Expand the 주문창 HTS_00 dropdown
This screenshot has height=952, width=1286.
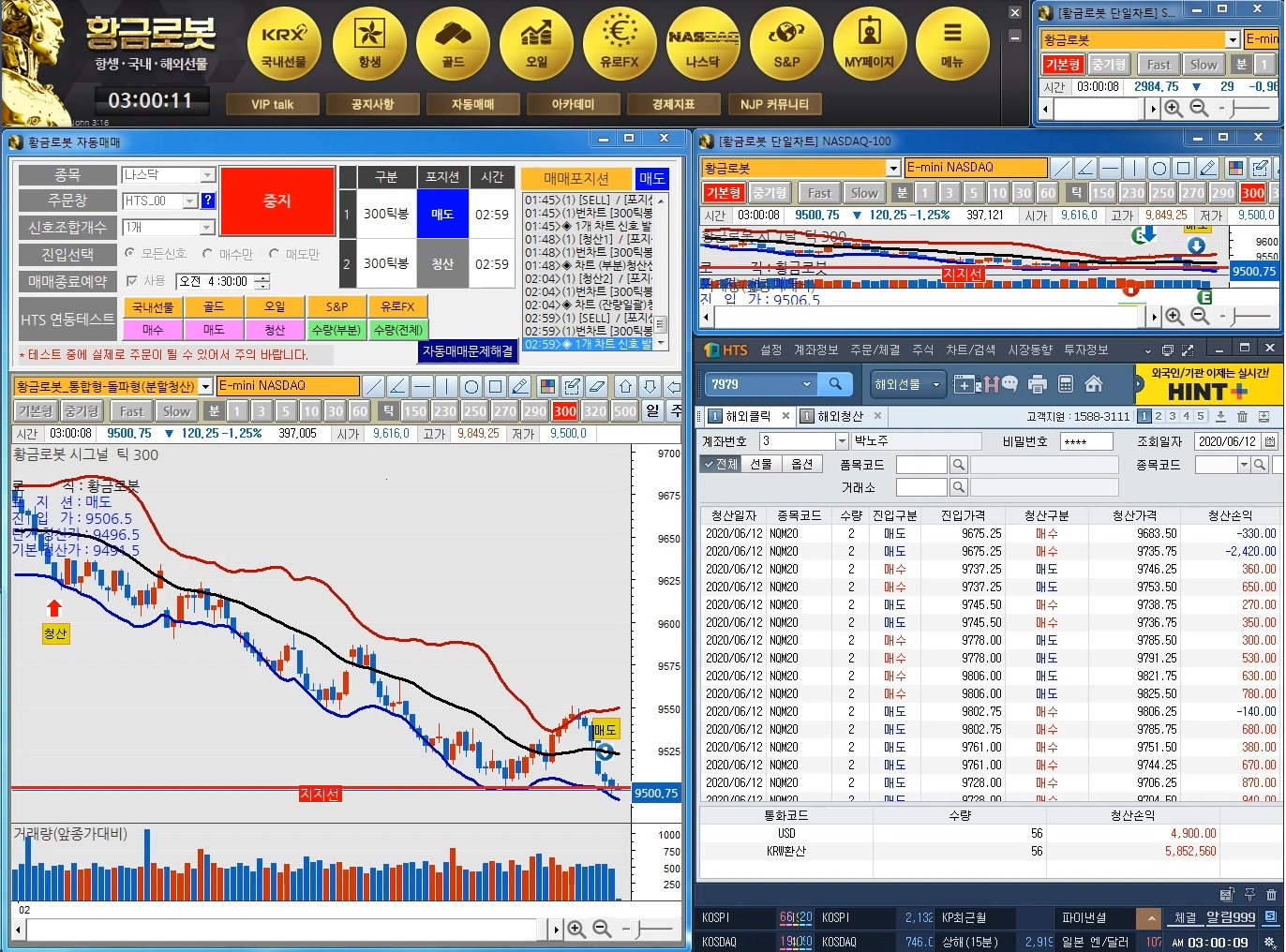click(x=190, y=201)
